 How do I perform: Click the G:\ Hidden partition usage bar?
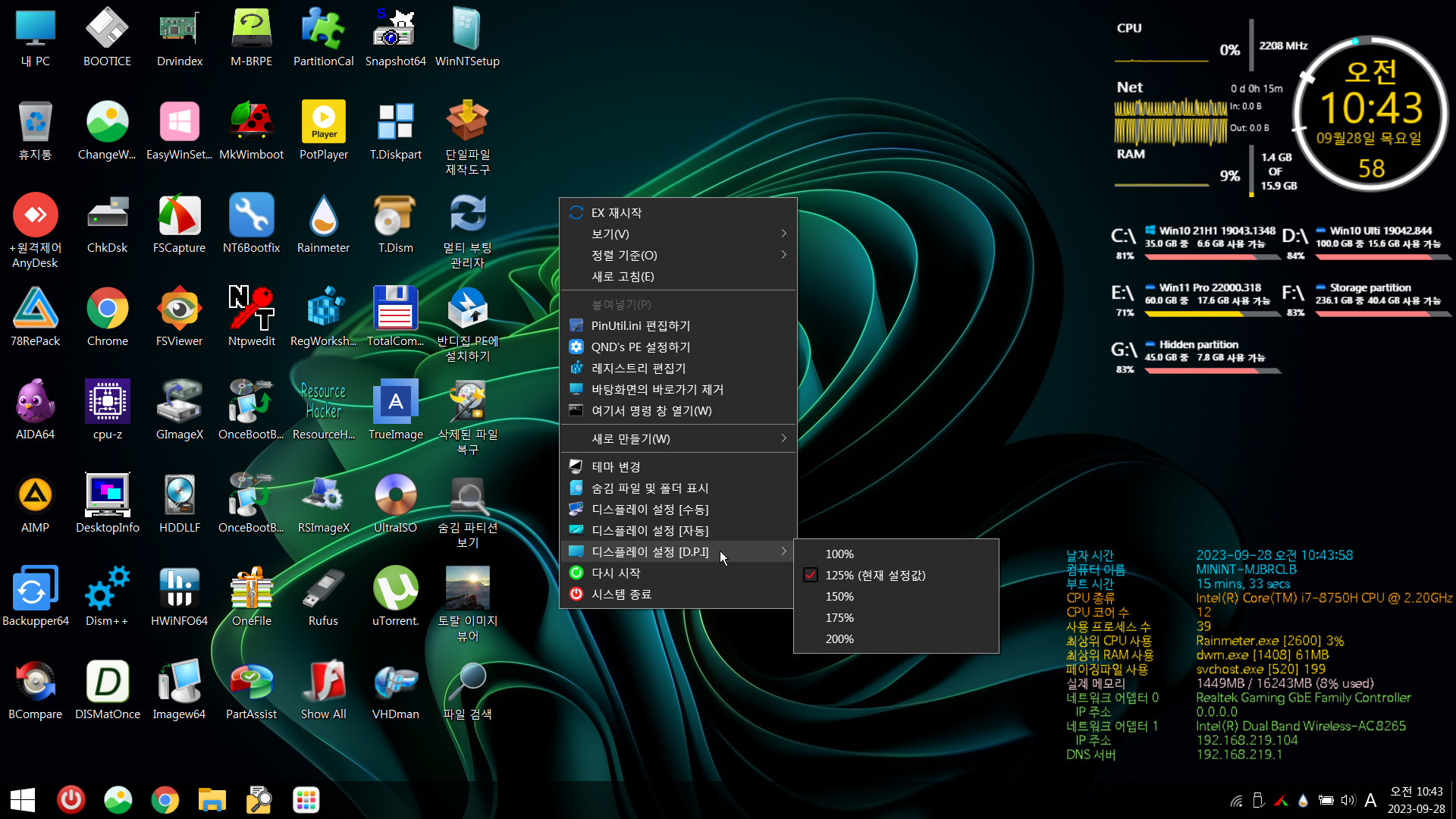pos(1212,372)
